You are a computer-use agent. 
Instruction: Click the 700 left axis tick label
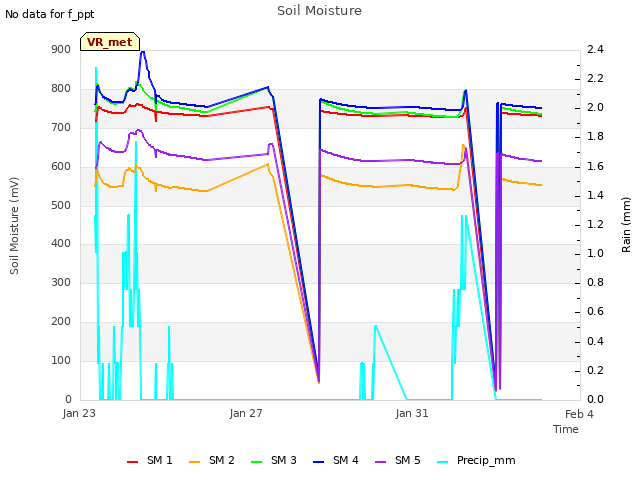tap(61, 127)
